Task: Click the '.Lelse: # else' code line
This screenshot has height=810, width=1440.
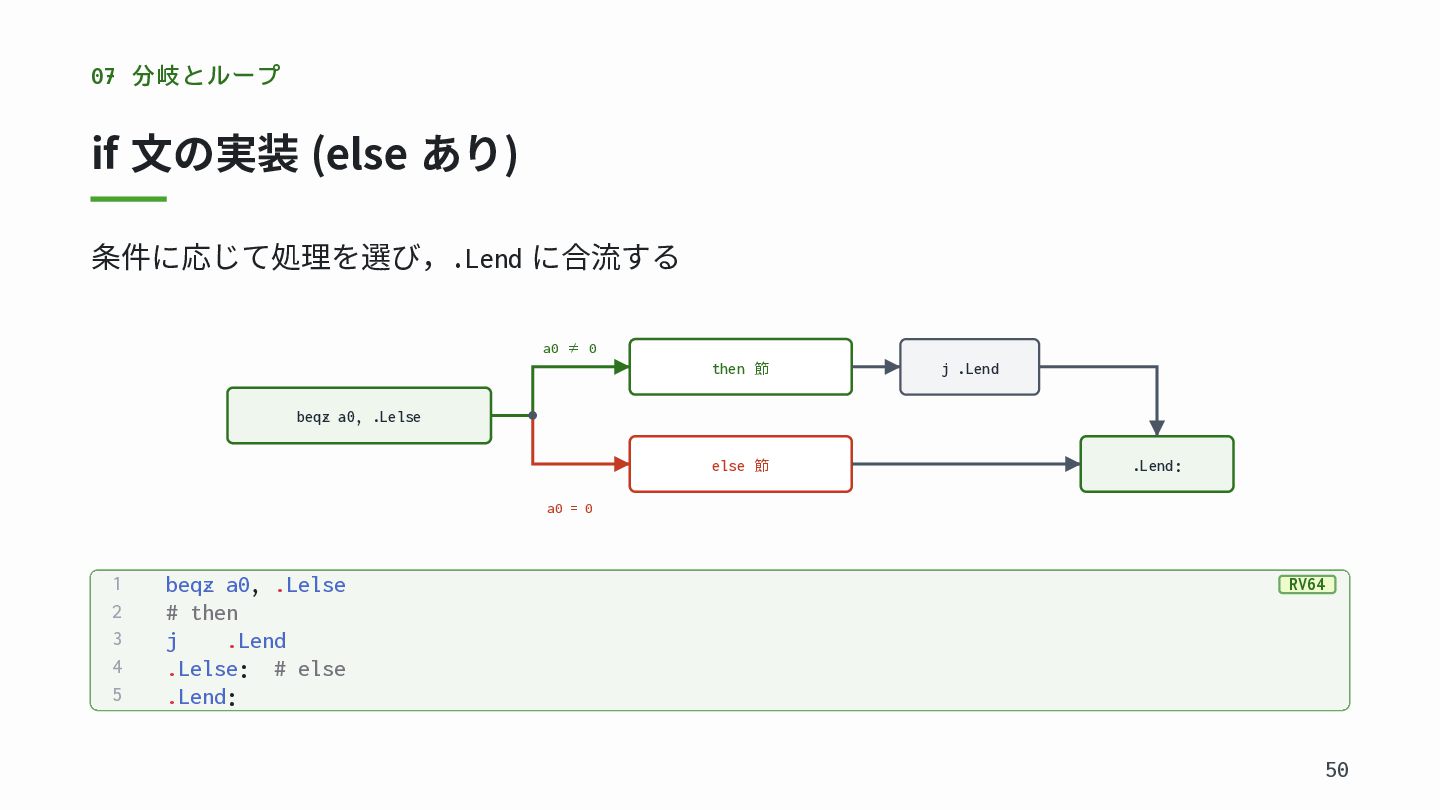Action: (256, 669)
